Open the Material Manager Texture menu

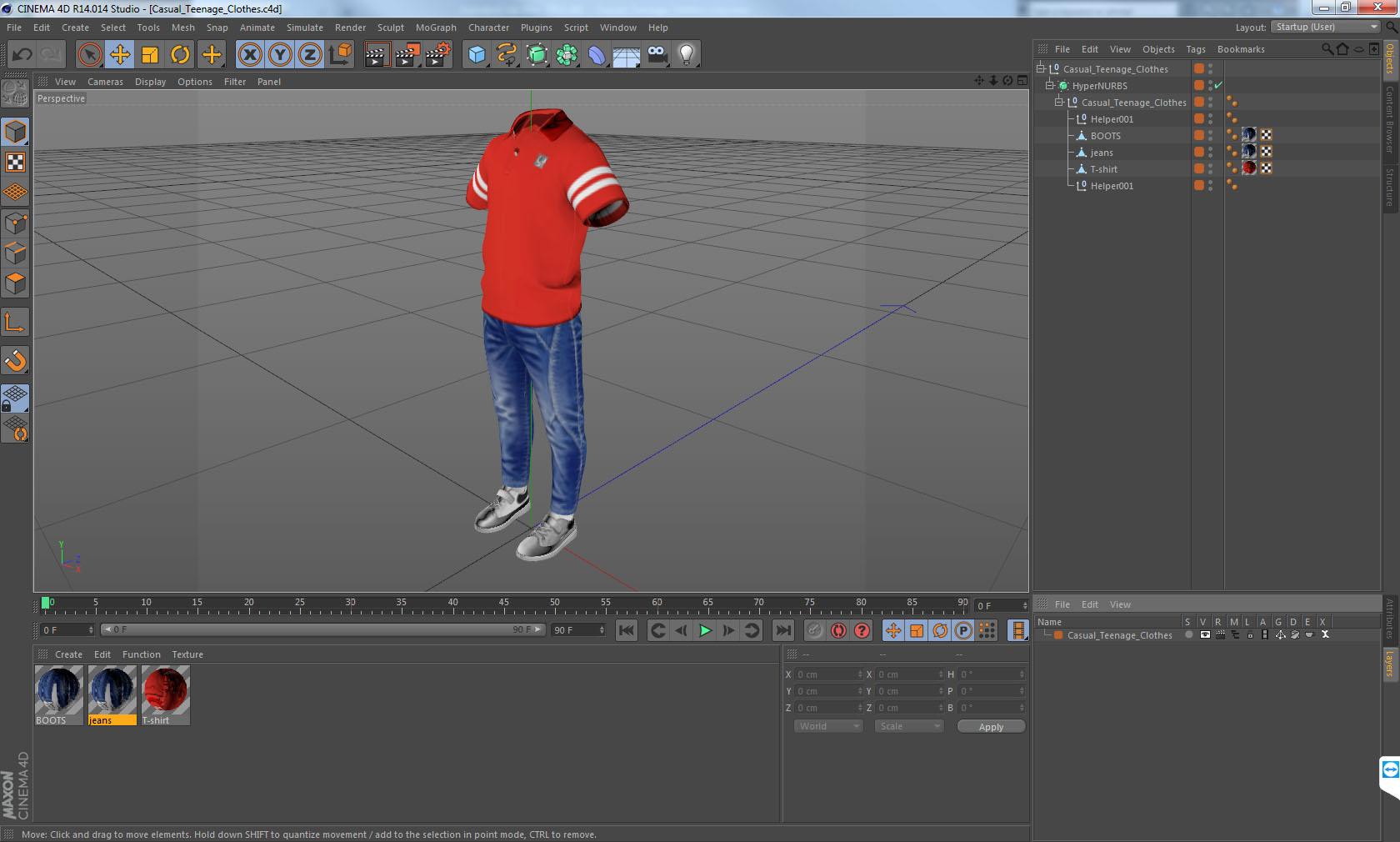[187, 654]
